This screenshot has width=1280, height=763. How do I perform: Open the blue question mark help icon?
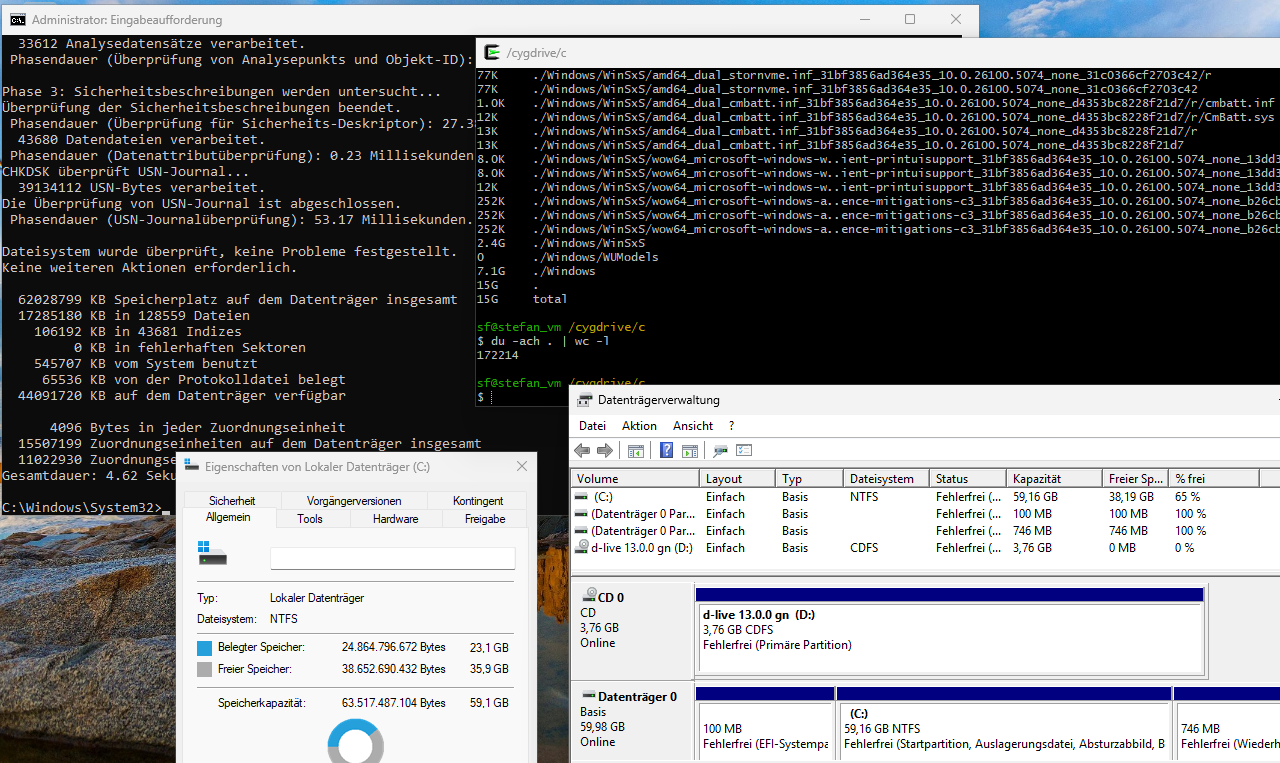pos(667,451)
